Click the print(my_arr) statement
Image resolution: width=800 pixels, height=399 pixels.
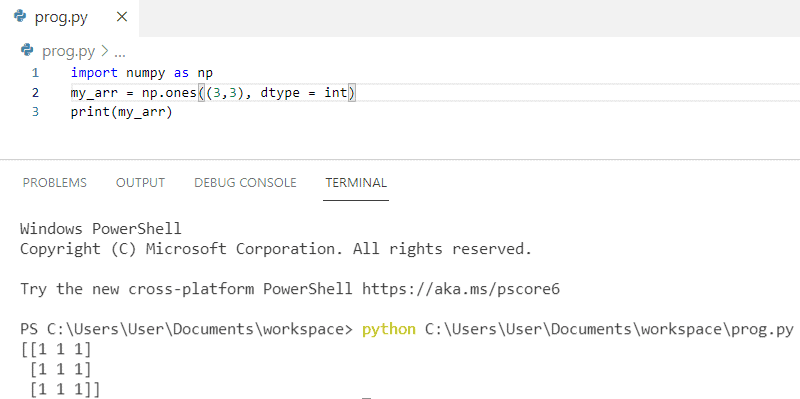(122, 113)
